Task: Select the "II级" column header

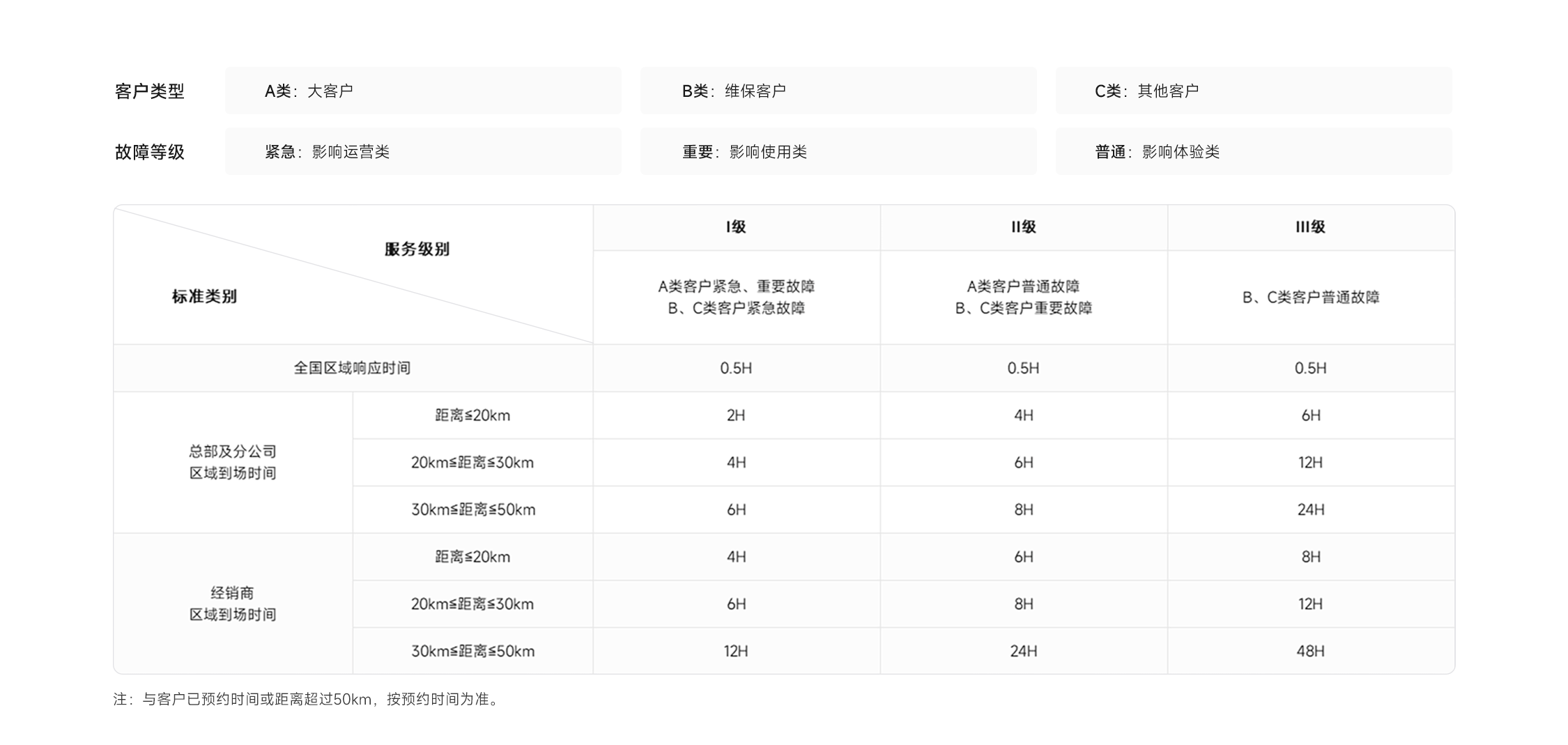Action: [1023, 227]
